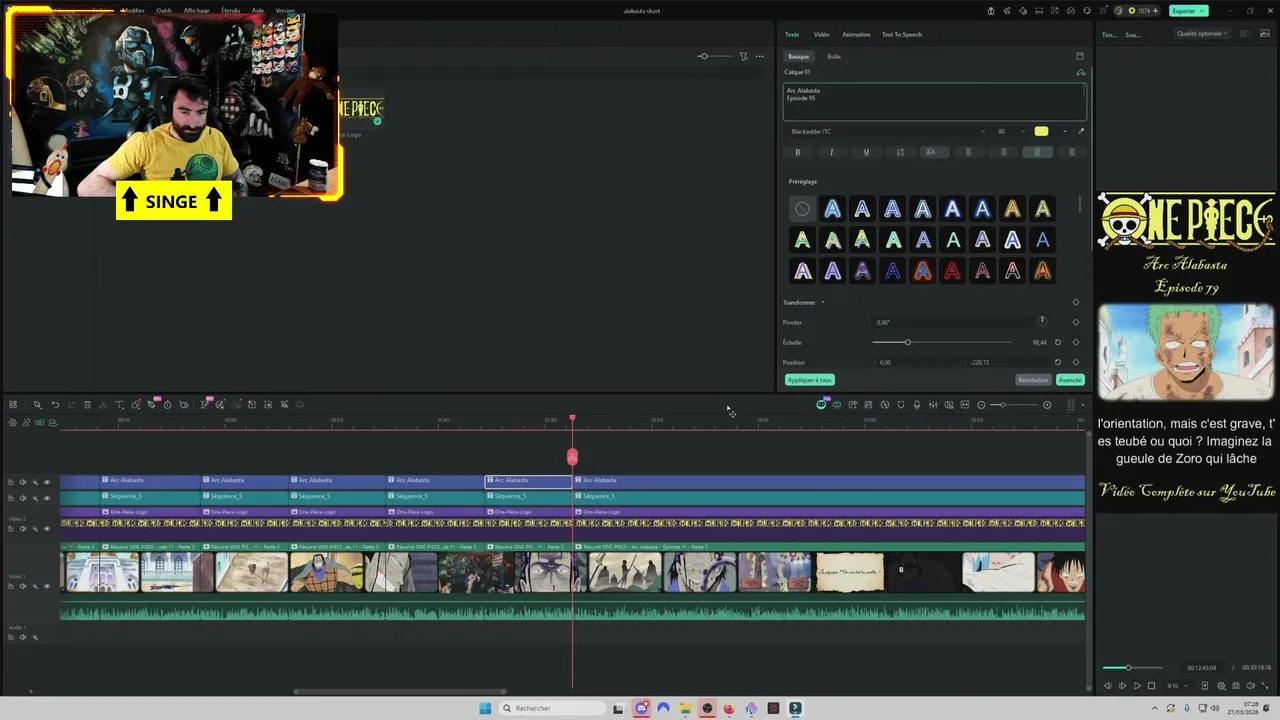Toggle visibility of the Arc Alabasta text track
Image resolution: width=1280 pixels, height=720 pixels.
click(46, 482)
